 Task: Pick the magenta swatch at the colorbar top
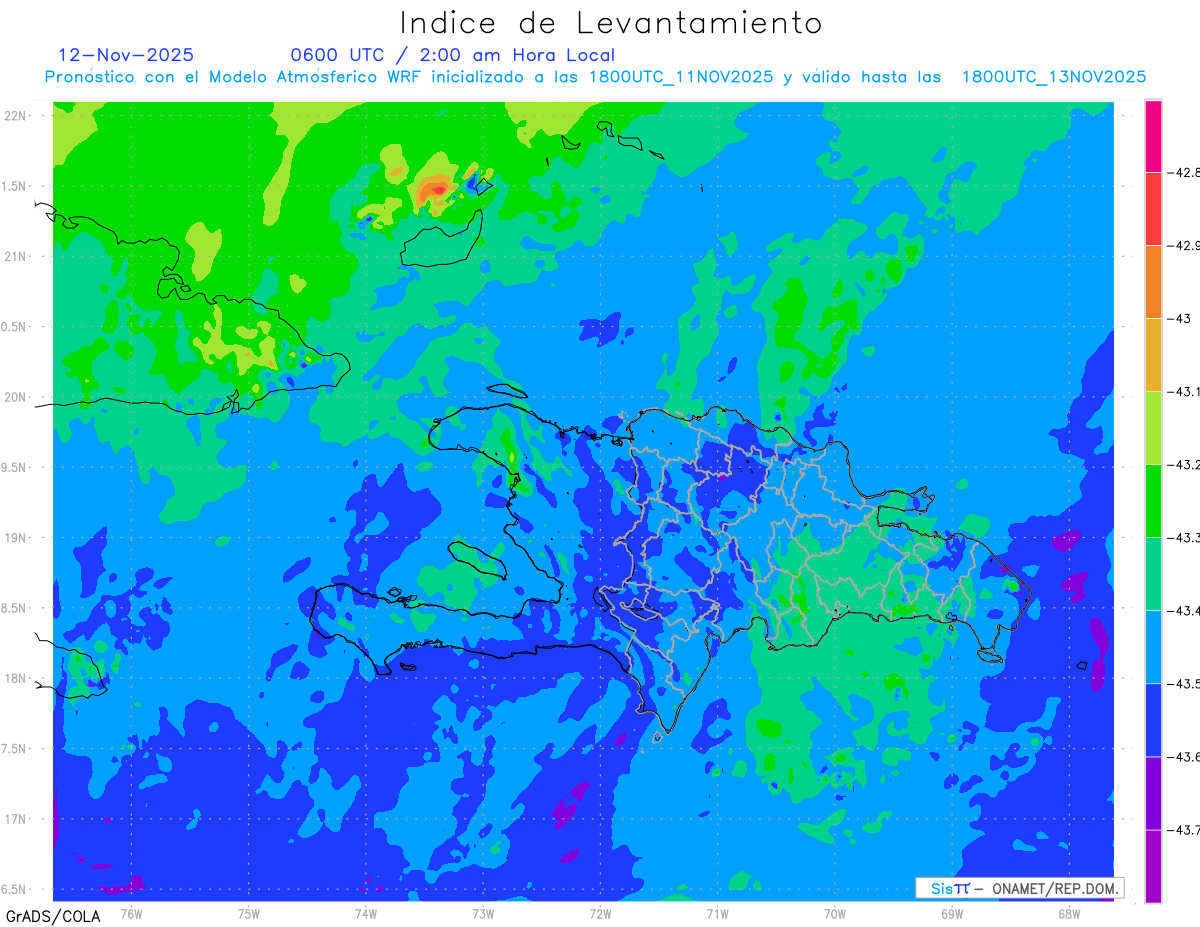click(x=1153, y=136)
